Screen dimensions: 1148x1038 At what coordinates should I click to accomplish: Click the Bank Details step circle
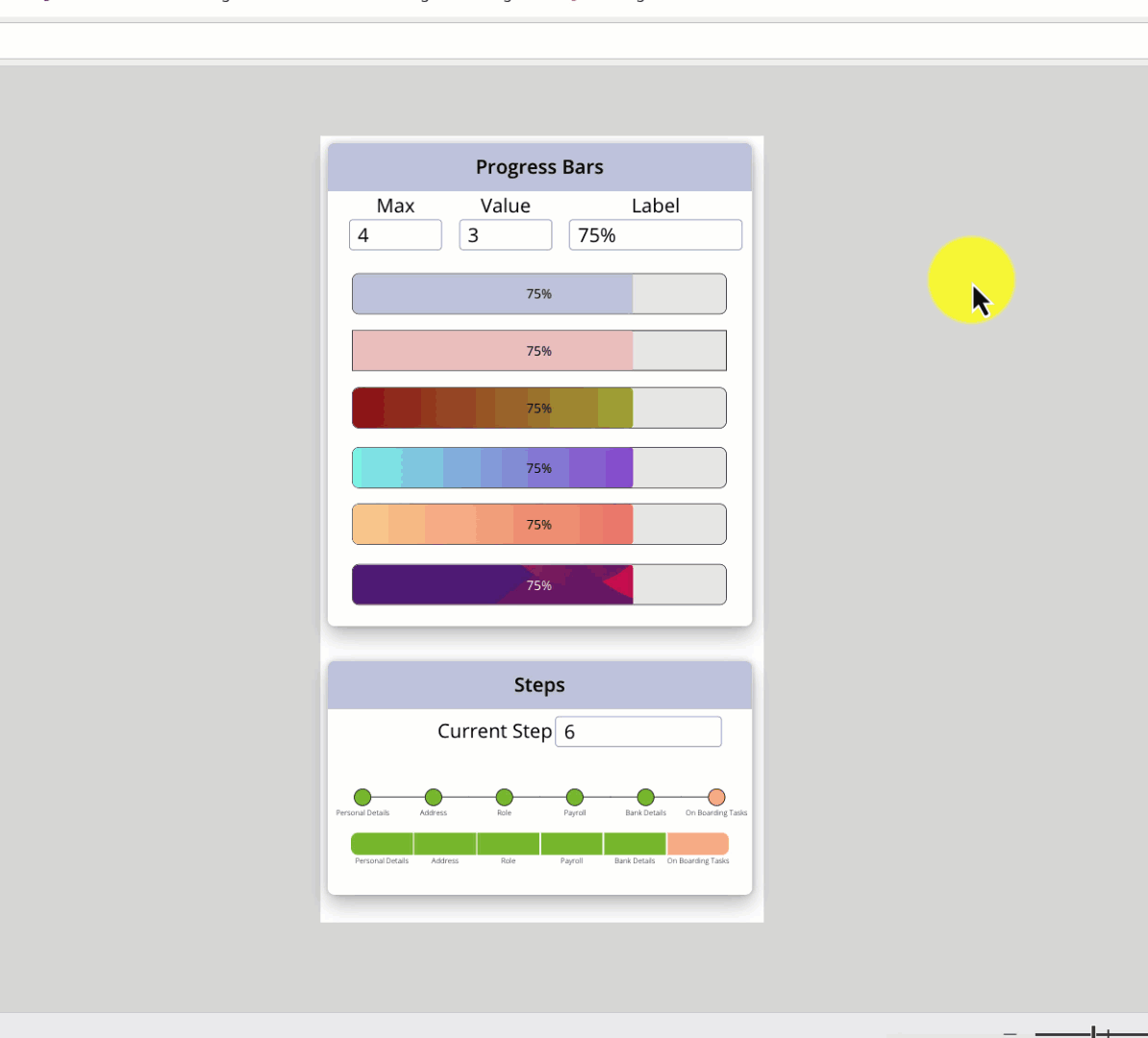(x=646, y=797)
